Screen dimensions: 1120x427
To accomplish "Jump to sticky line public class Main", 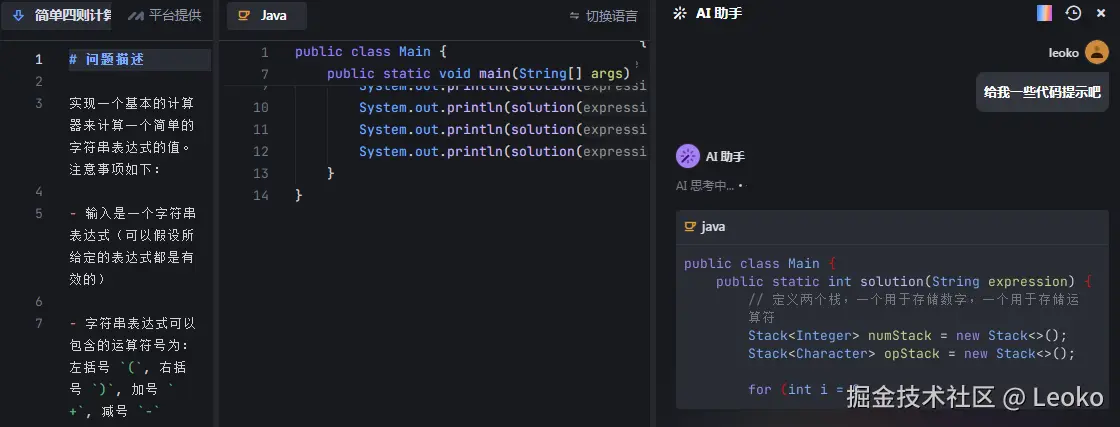I will pos(371,52).
